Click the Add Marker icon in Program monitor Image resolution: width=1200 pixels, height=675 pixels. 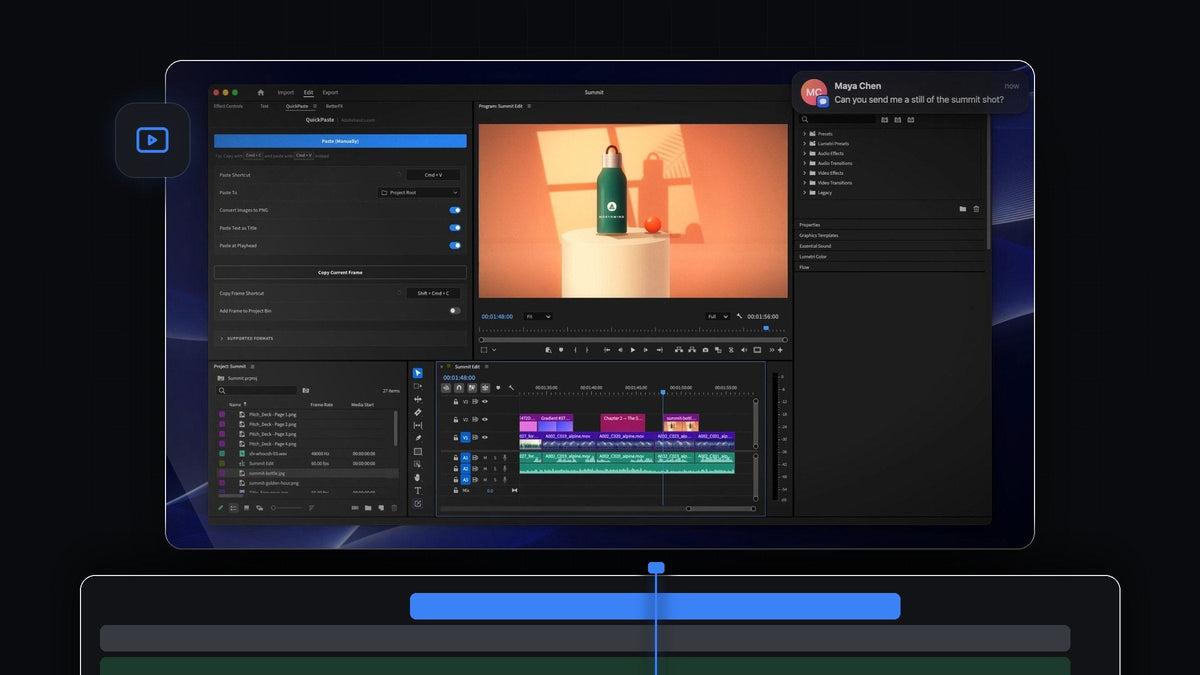tap(561, 350)
